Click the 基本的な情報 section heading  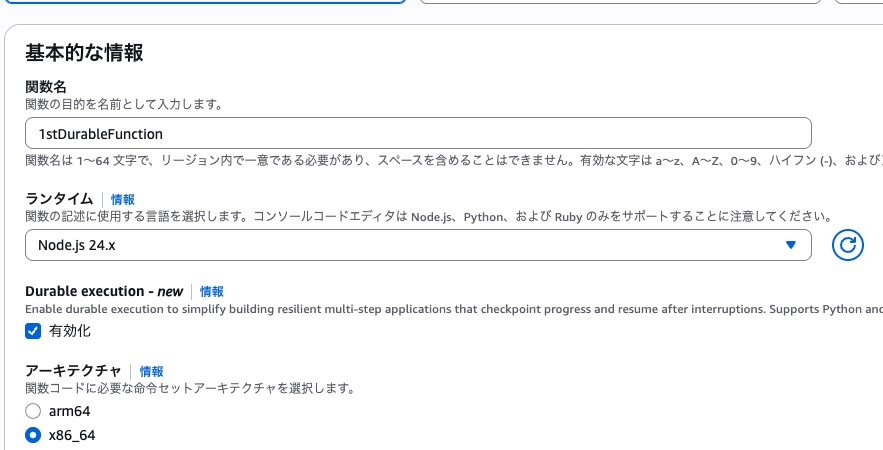coord(84,52)
